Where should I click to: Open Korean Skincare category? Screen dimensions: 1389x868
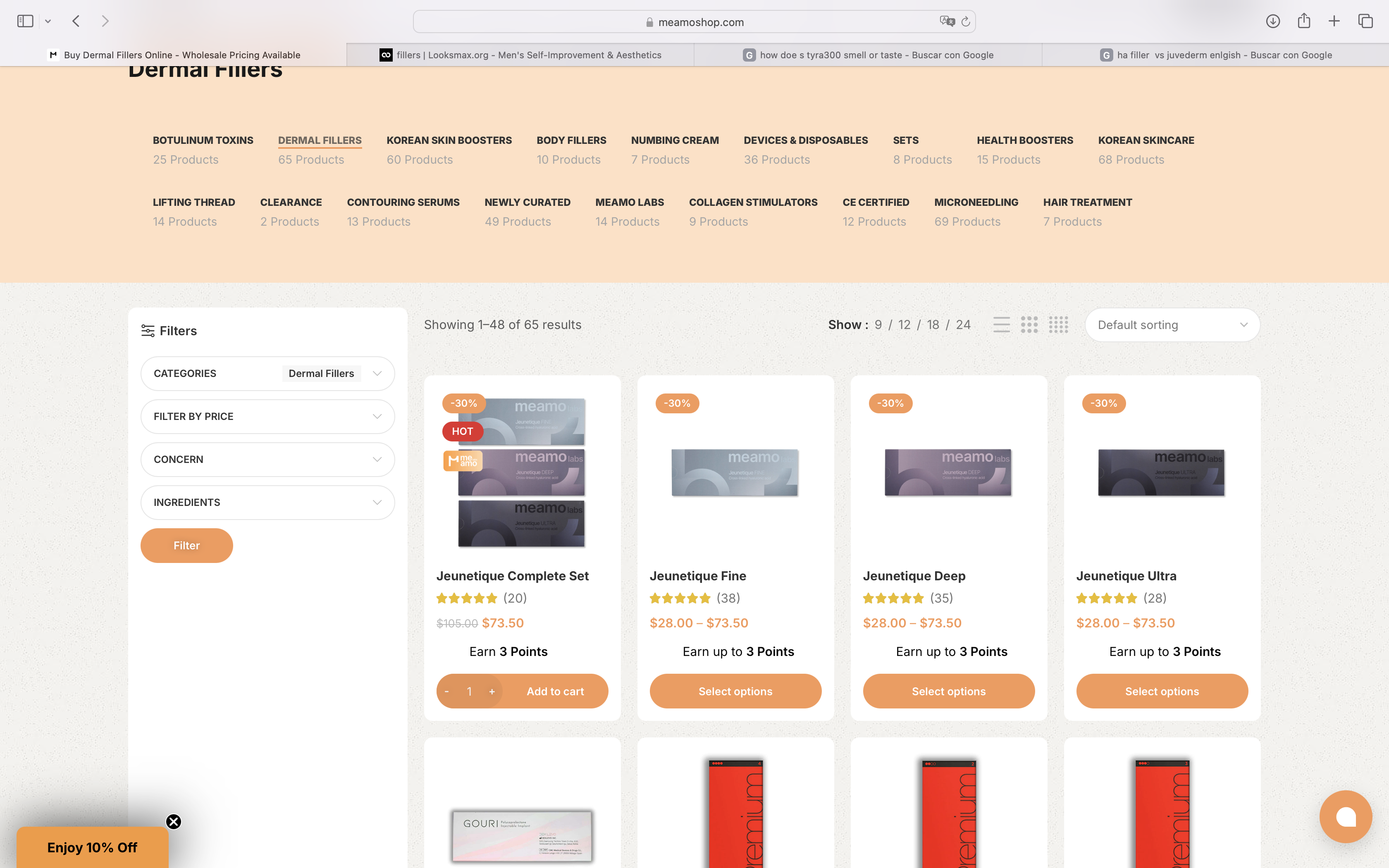click(x=1146, y=140)
